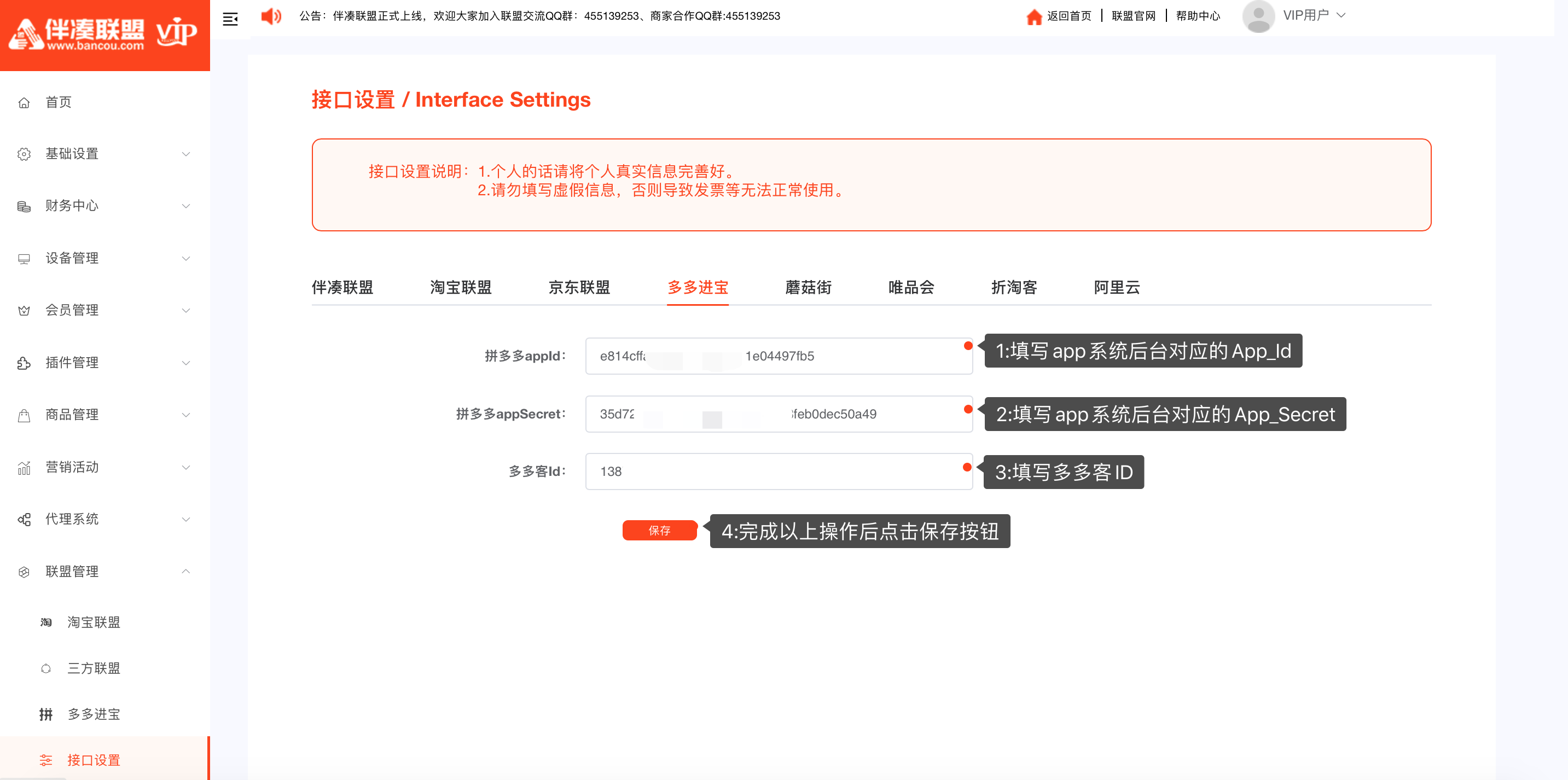
Task: Expand the 财务中心 chevron
Action: click(x=186, y=206)
